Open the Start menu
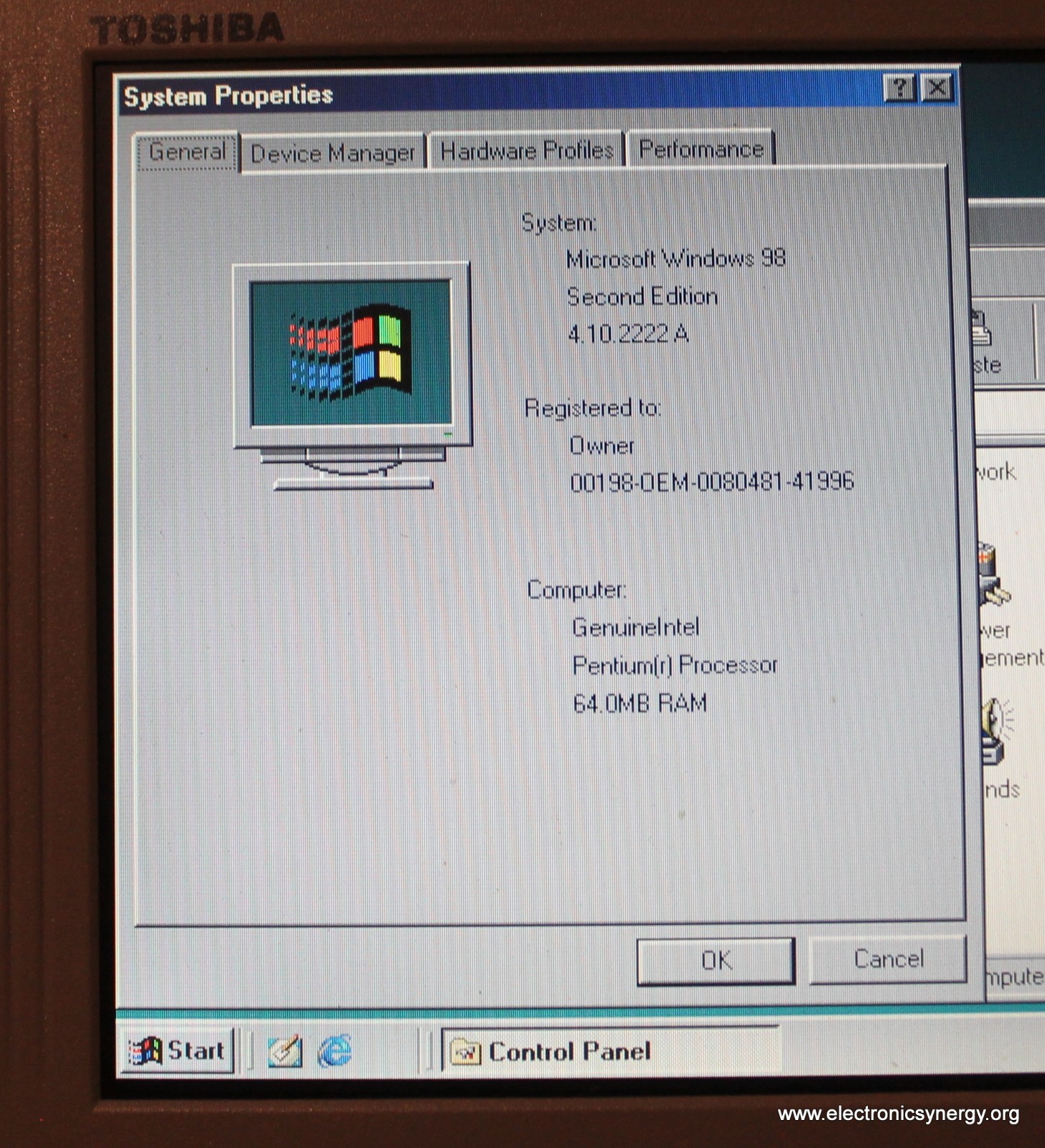Image resolution: width=1045 pixels, height=1148 pixels. [x=177, y=1051]
